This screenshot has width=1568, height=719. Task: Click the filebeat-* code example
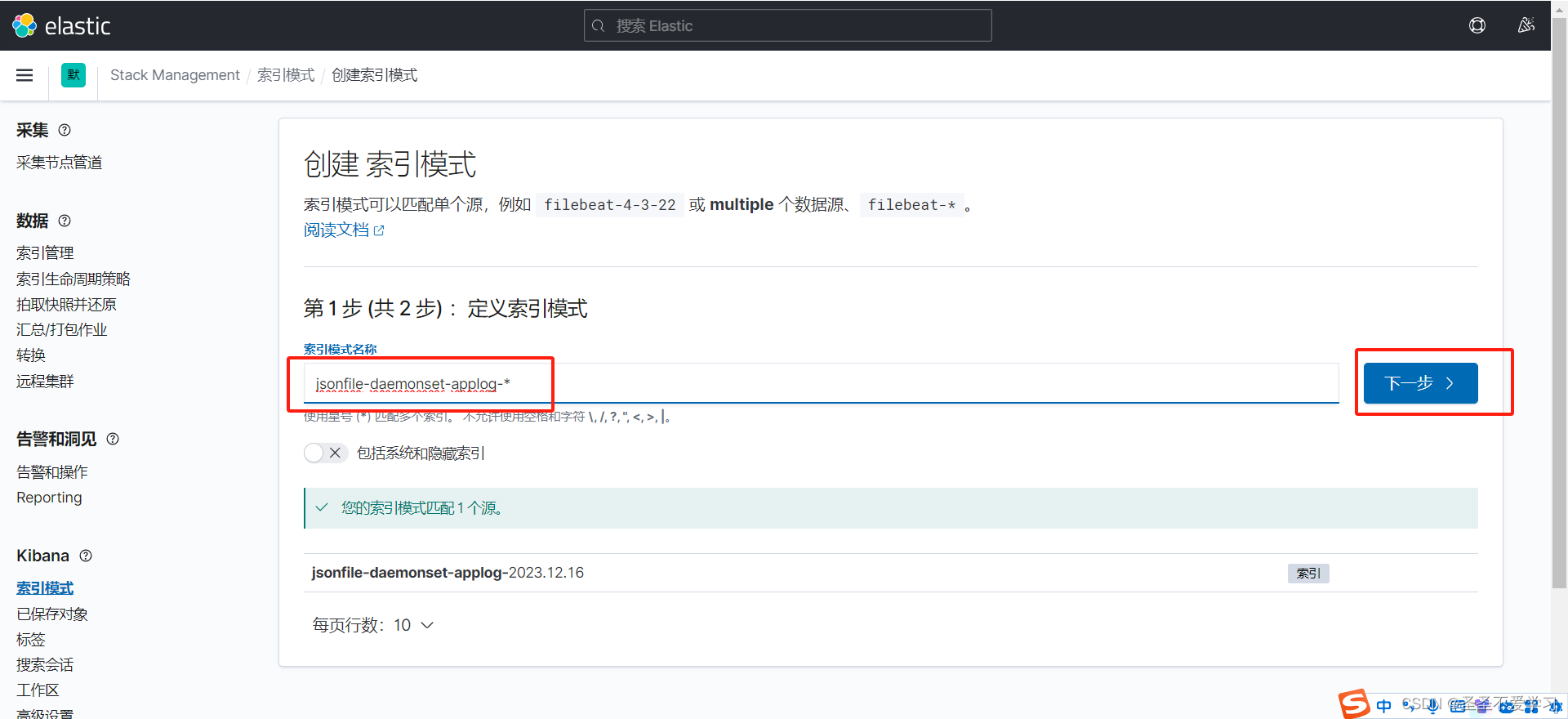911,205
